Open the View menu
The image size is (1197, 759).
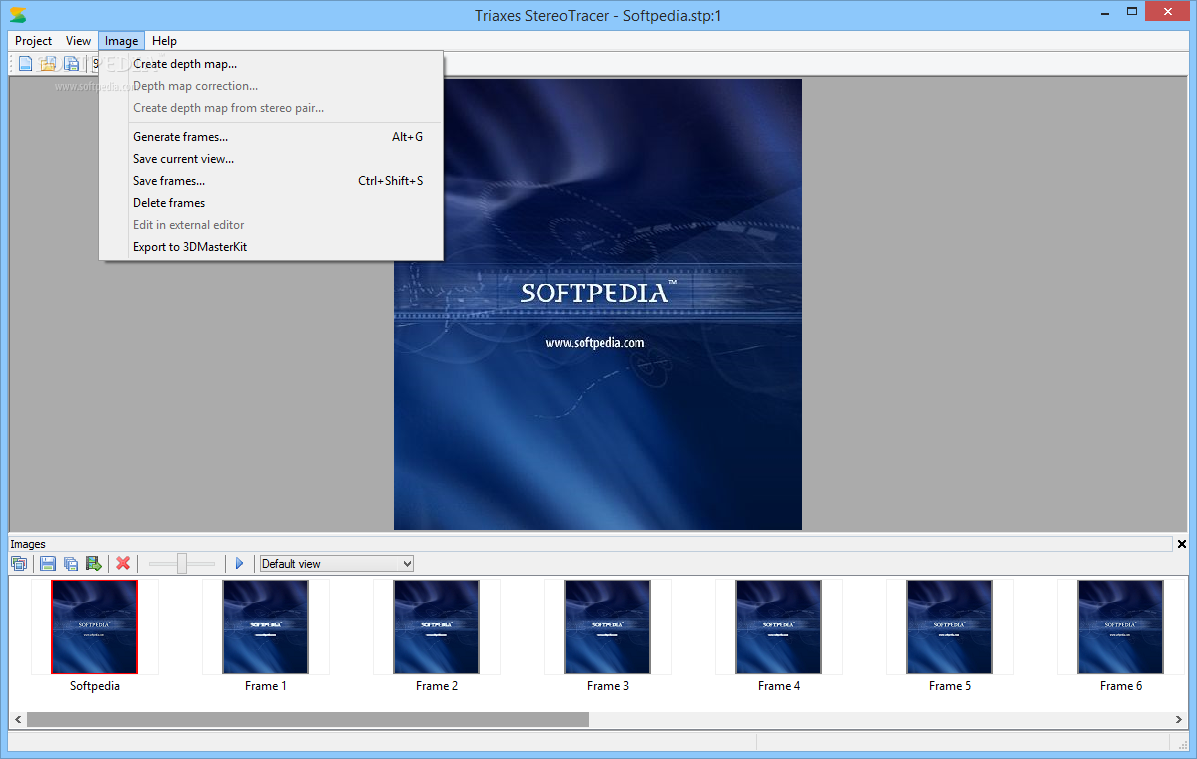(x=78, y=41)
